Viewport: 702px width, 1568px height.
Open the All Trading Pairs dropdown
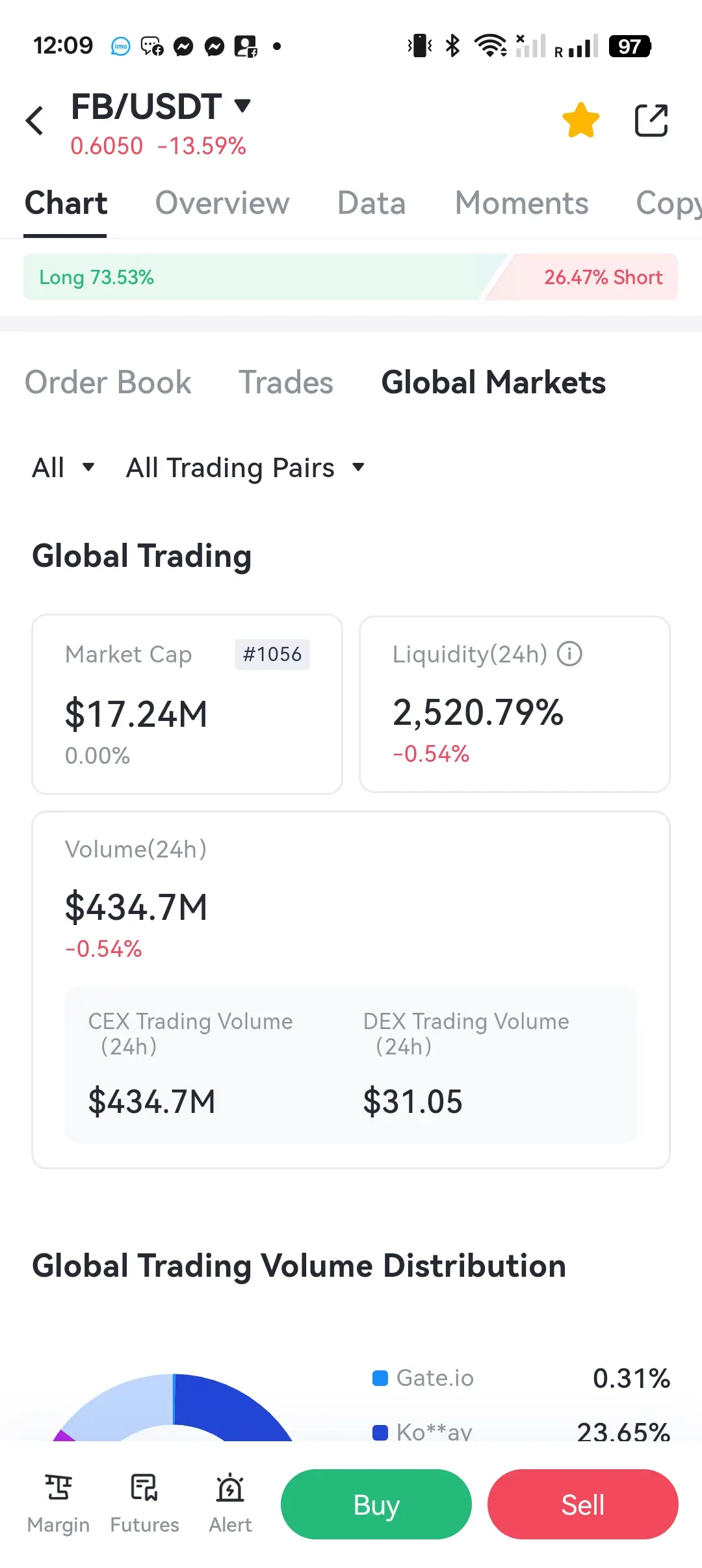click(244, 467)
